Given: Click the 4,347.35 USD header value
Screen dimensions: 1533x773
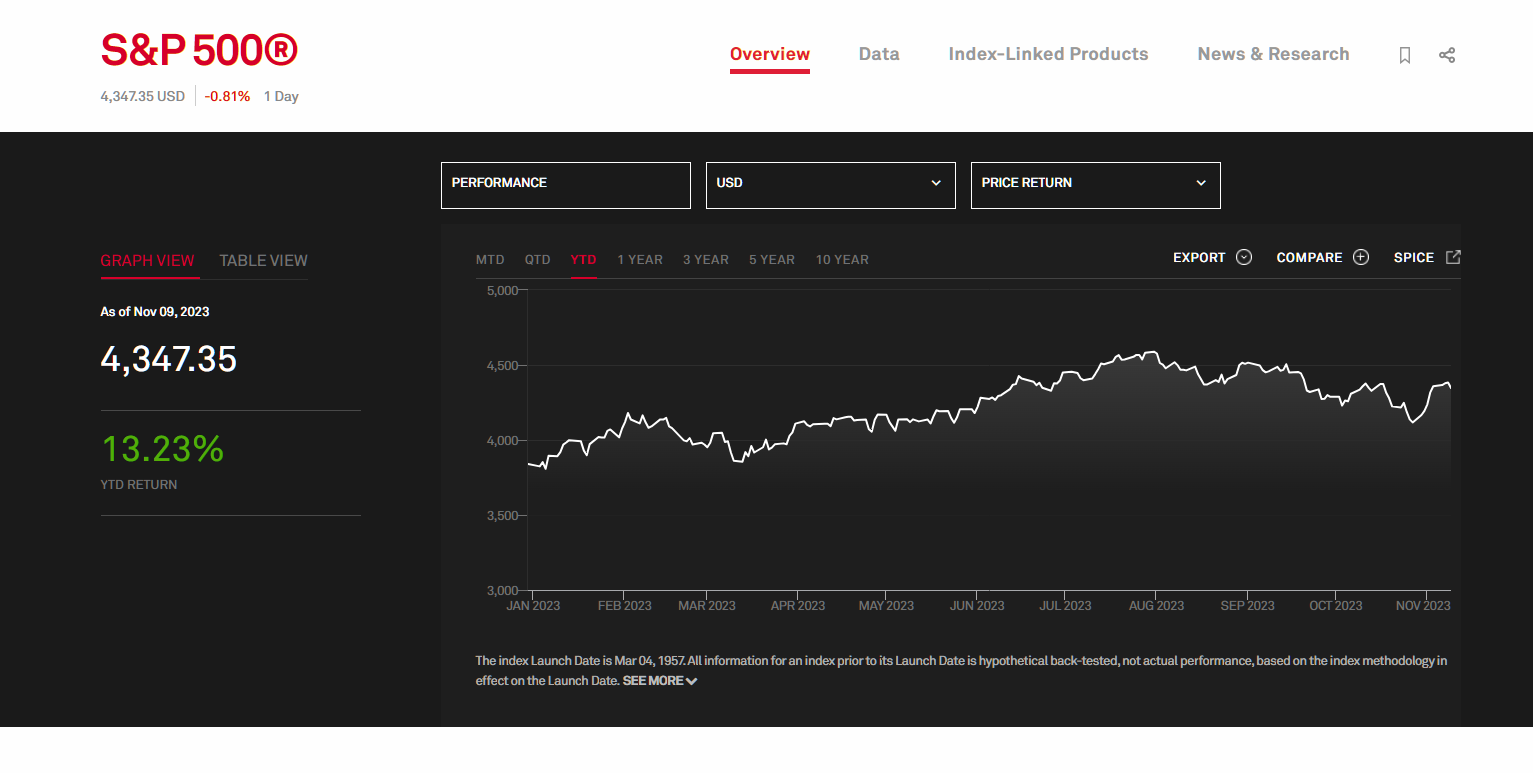Looking at the screenshot, I should pyautogui.click(x=143, y=97).
